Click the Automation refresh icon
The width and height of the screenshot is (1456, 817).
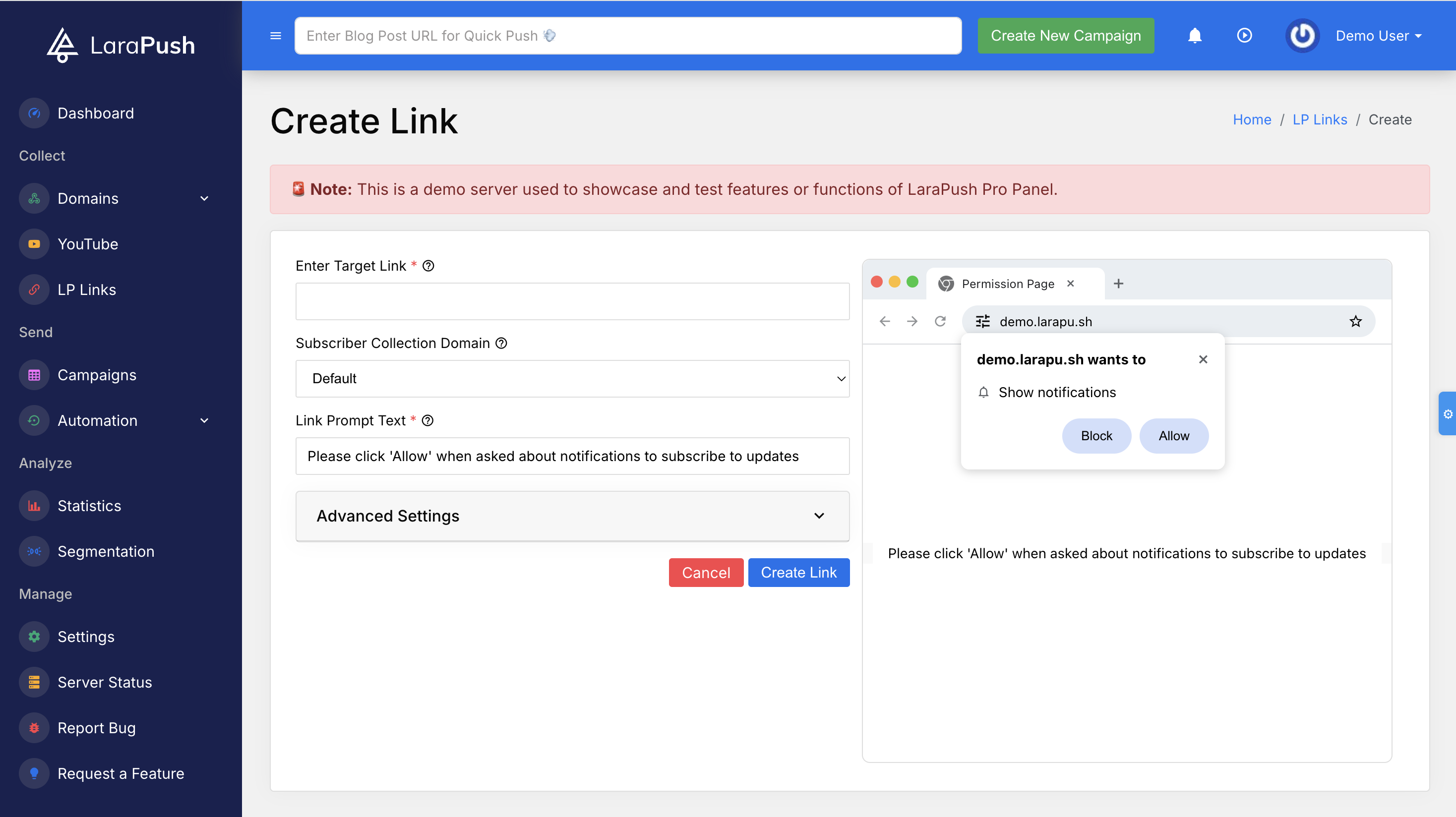pos(34,420)
